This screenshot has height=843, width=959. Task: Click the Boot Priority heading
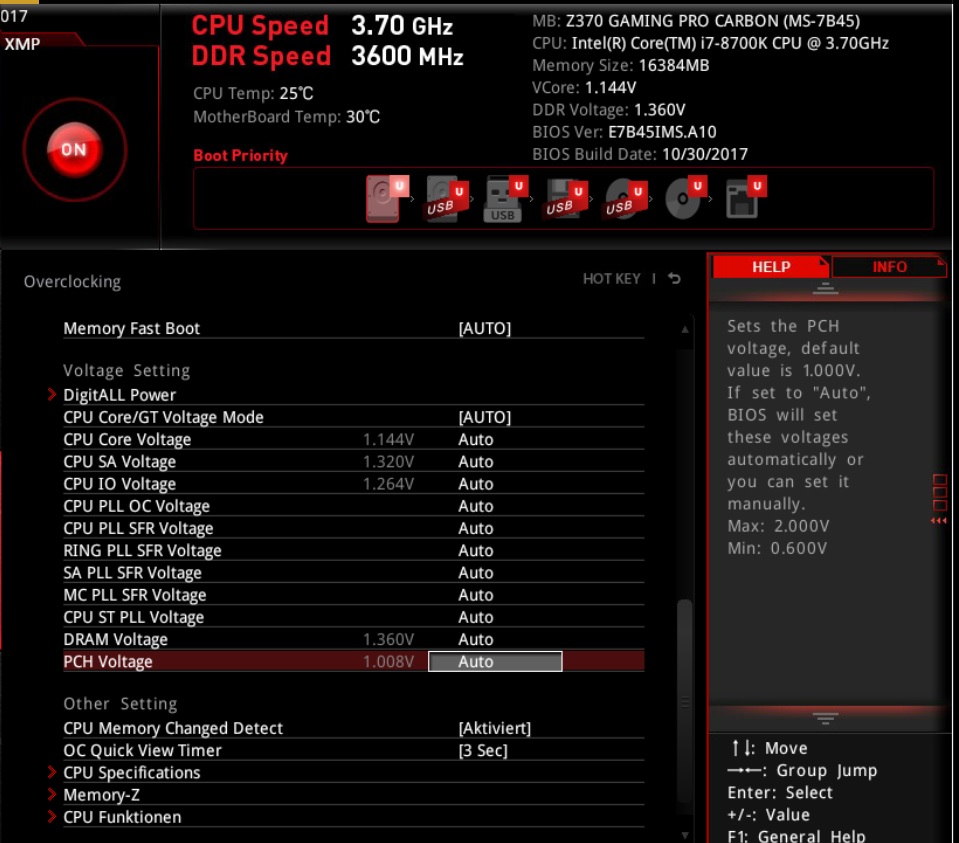(x=240, y=155)
